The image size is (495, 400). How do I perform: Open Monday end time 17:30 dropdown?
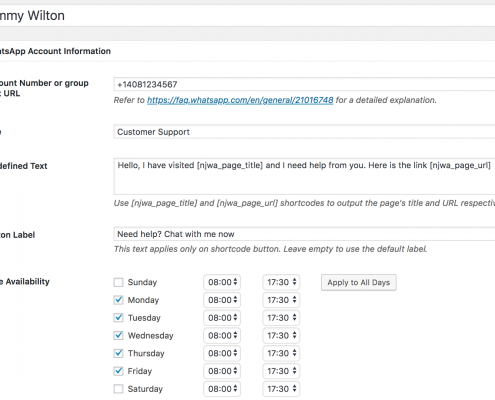[281, 300]
